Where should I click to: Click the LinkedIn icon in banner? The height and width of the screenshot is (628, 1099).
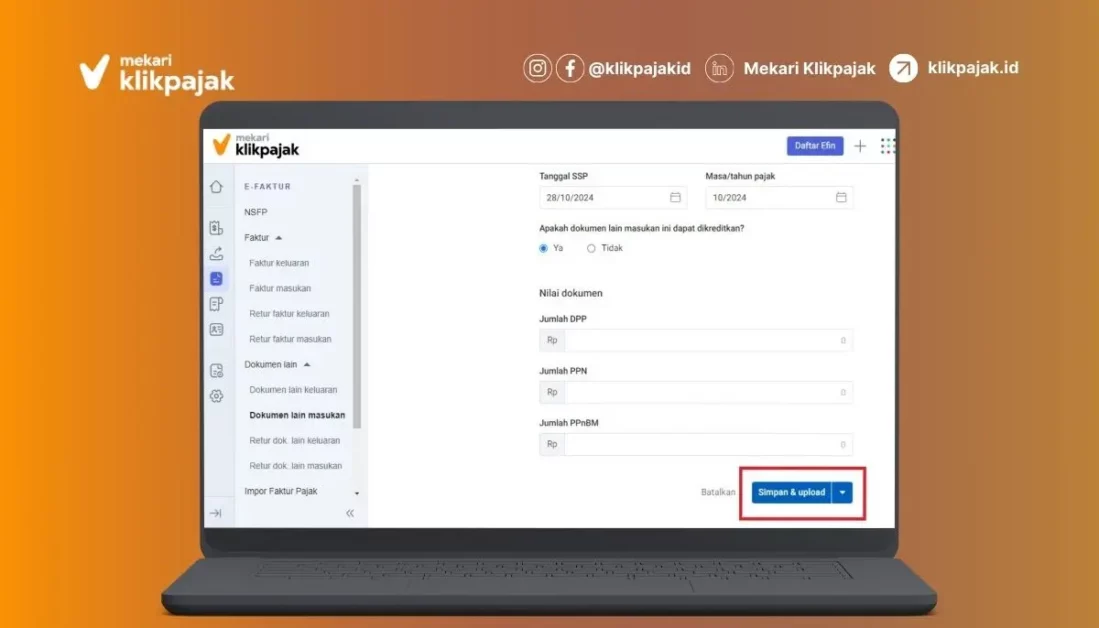click(719, 68)
